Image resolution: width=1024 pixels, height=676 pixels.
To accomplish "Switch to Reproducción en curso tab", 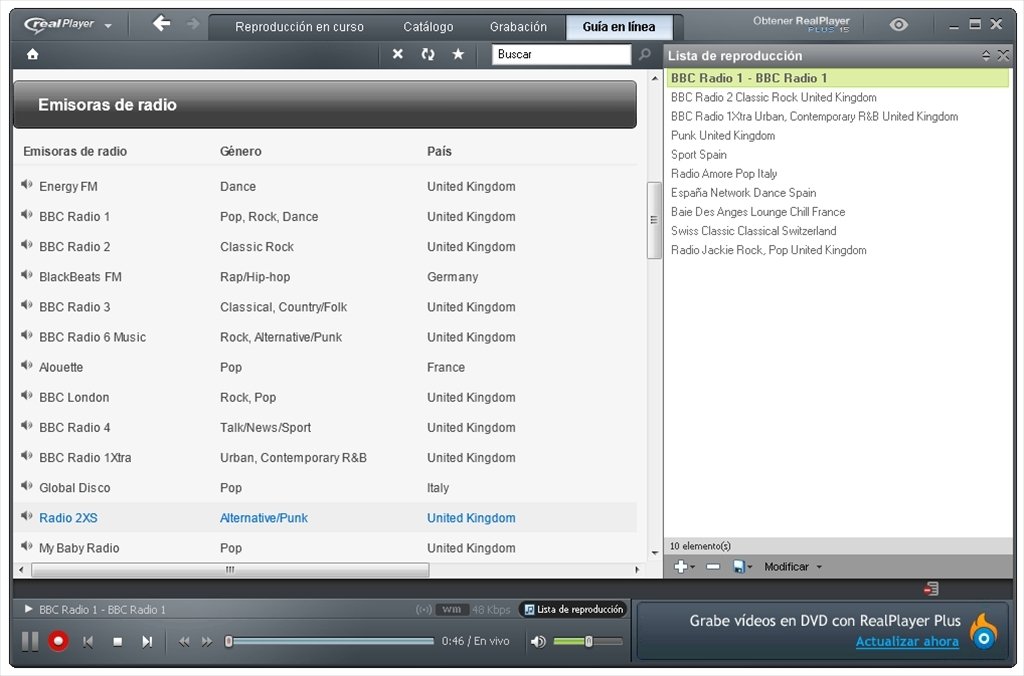I will coord(299,27).
